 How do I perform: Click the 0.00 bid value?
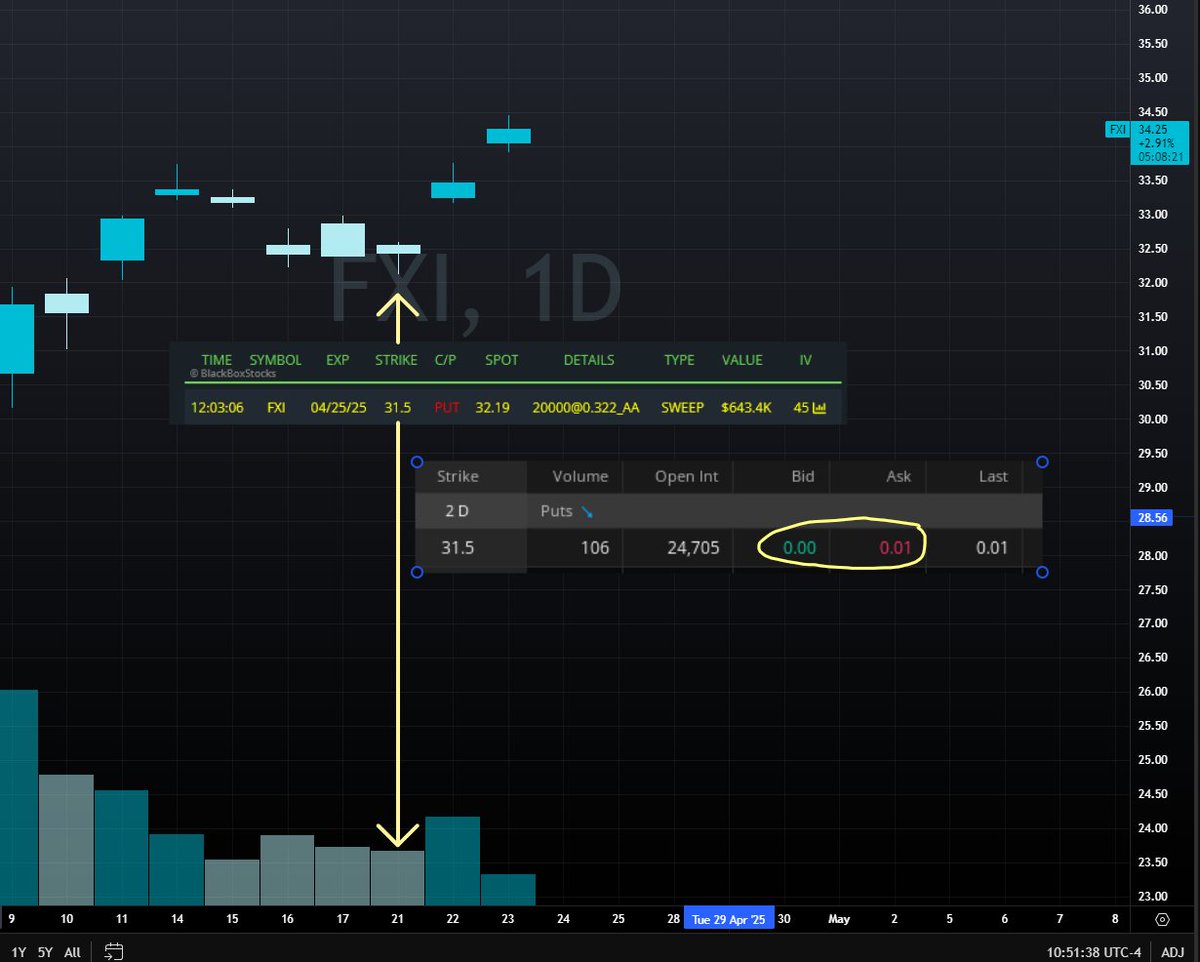800,548
